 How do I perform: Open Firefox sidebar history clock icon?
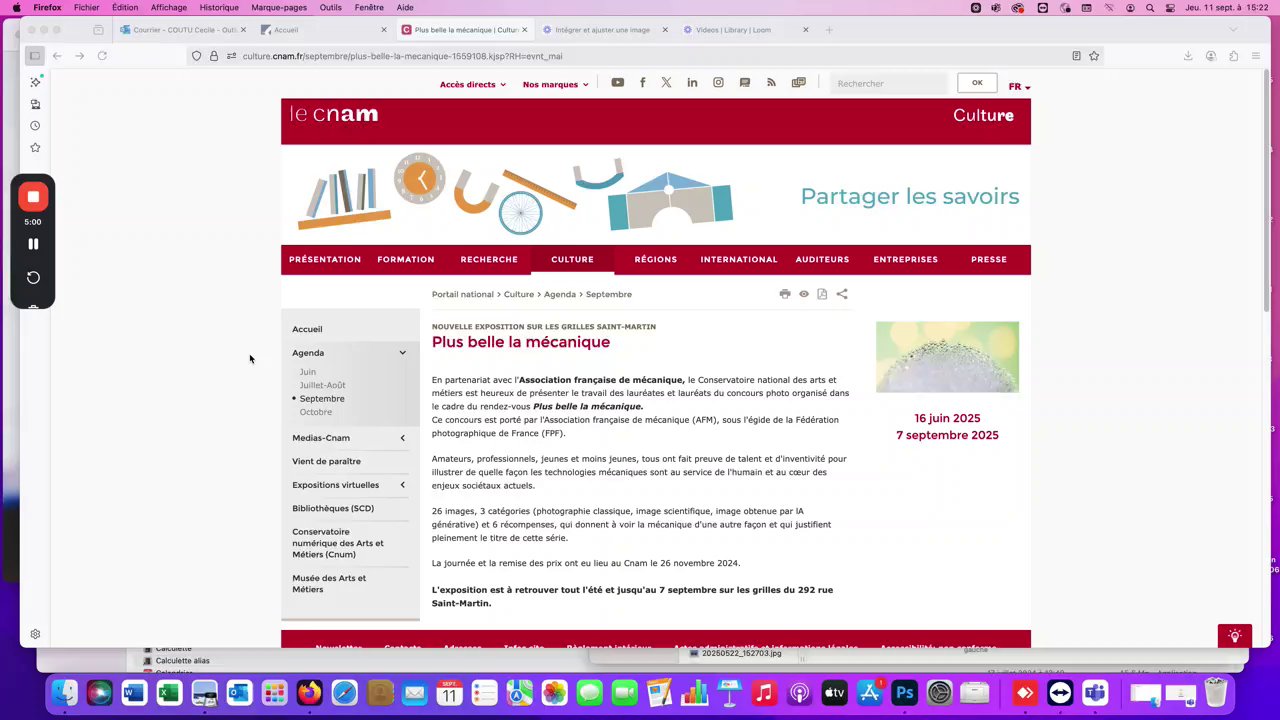point(35,126)
